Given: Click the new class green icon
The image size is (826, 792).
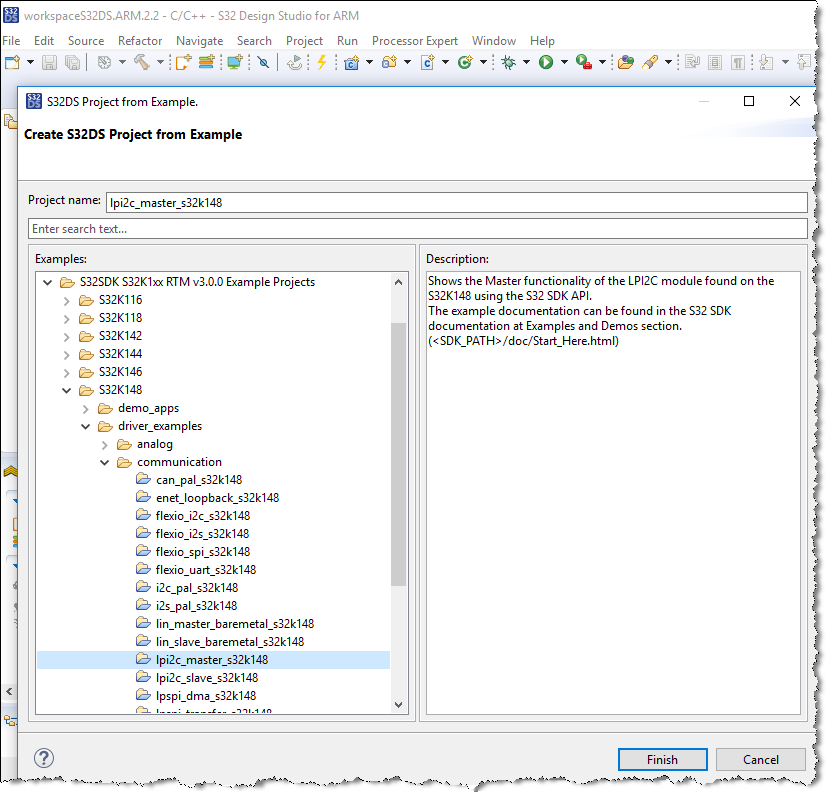Looking at the screenshot, I should (x=465, y=63).
